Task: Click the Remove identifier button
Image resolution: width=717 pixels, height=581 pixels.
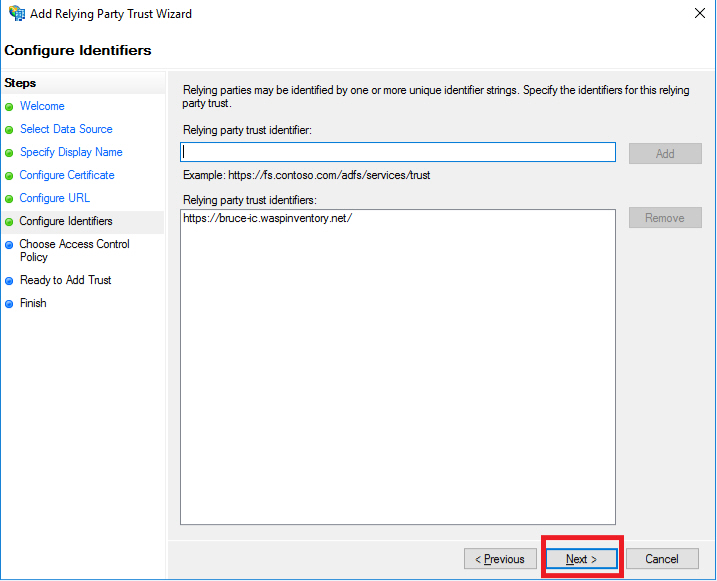Action: coord(665,218)
